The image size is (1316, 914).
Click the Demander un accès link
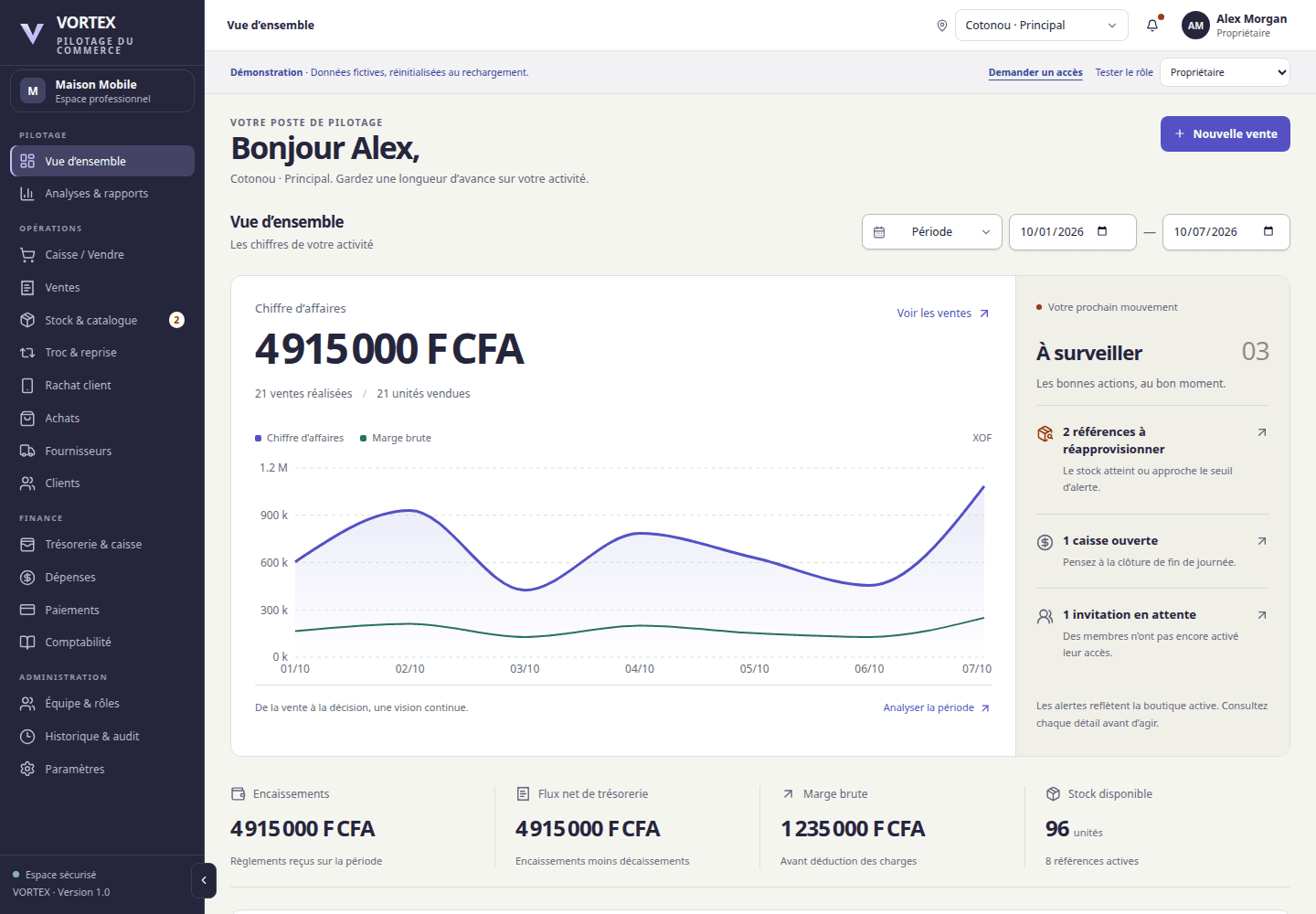pos(1035,73)
